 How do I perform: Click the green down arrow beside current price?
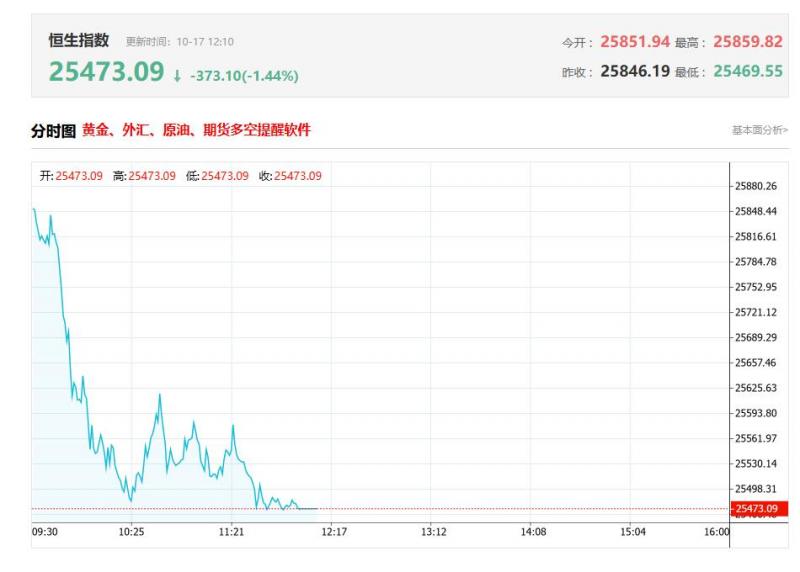177,76
